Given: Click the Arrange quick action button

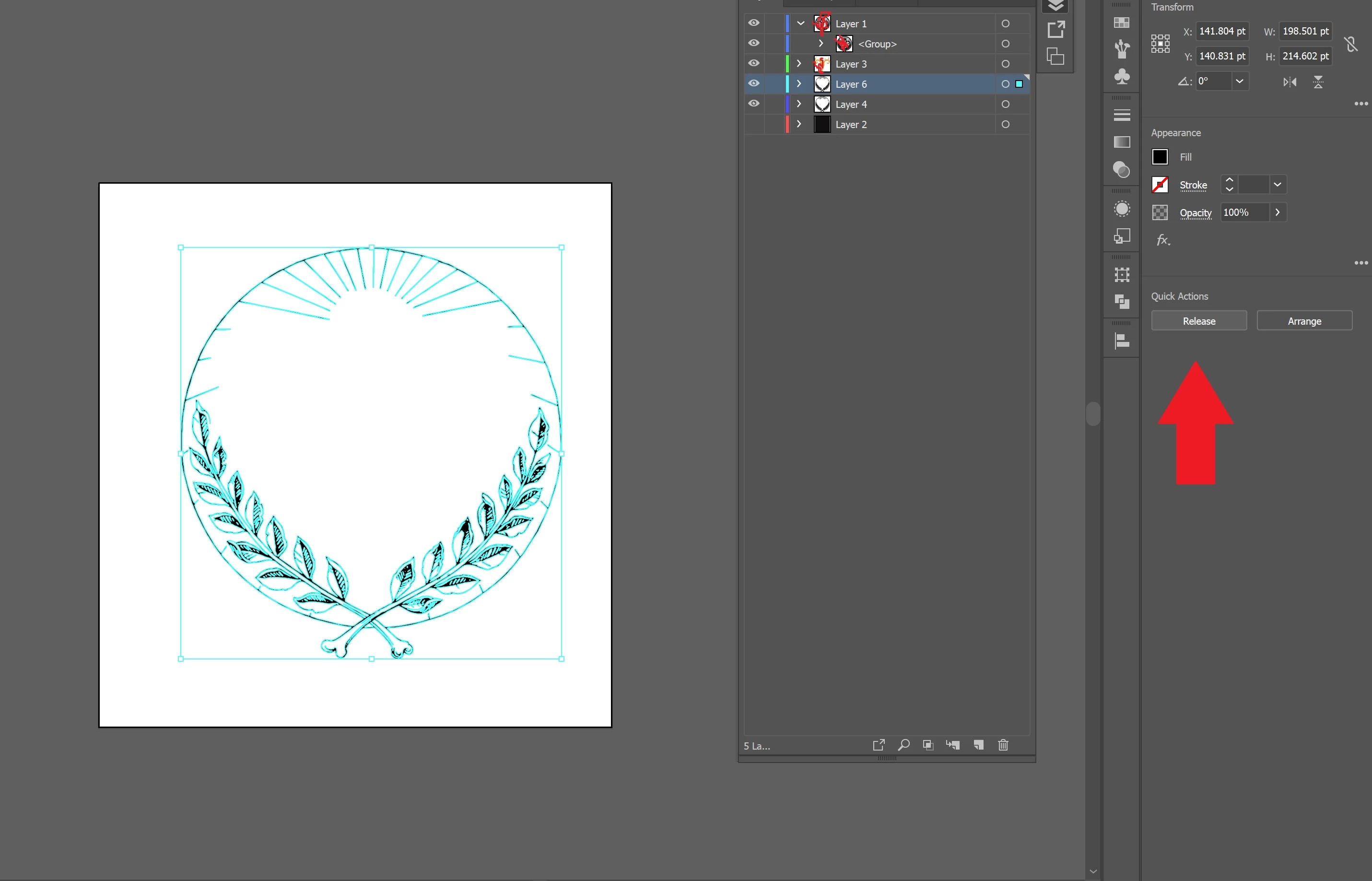Looking at the screenshot, I should point(1303,321).
